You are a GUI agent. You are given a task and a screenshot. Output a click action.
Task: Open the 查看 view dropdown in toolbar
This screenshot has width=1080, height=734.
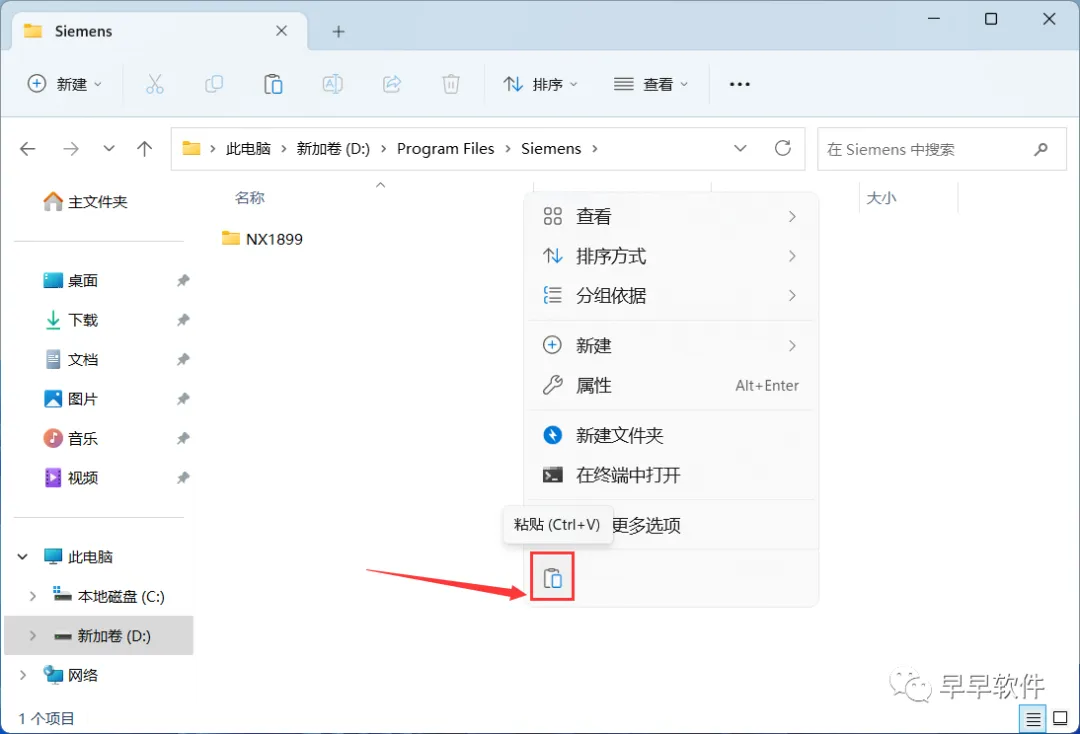click(650, 84)
